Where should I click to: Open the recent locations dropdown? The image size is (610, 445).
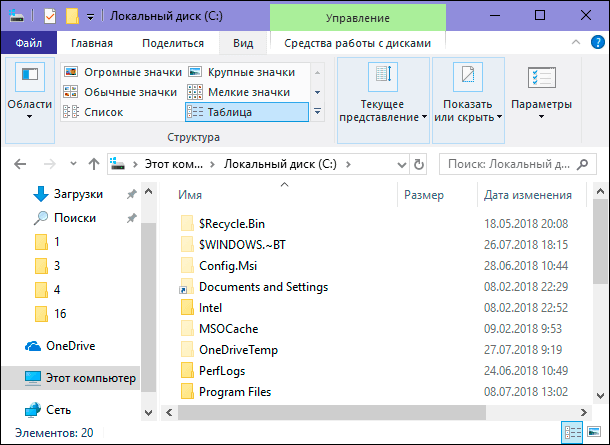point(73,164)
